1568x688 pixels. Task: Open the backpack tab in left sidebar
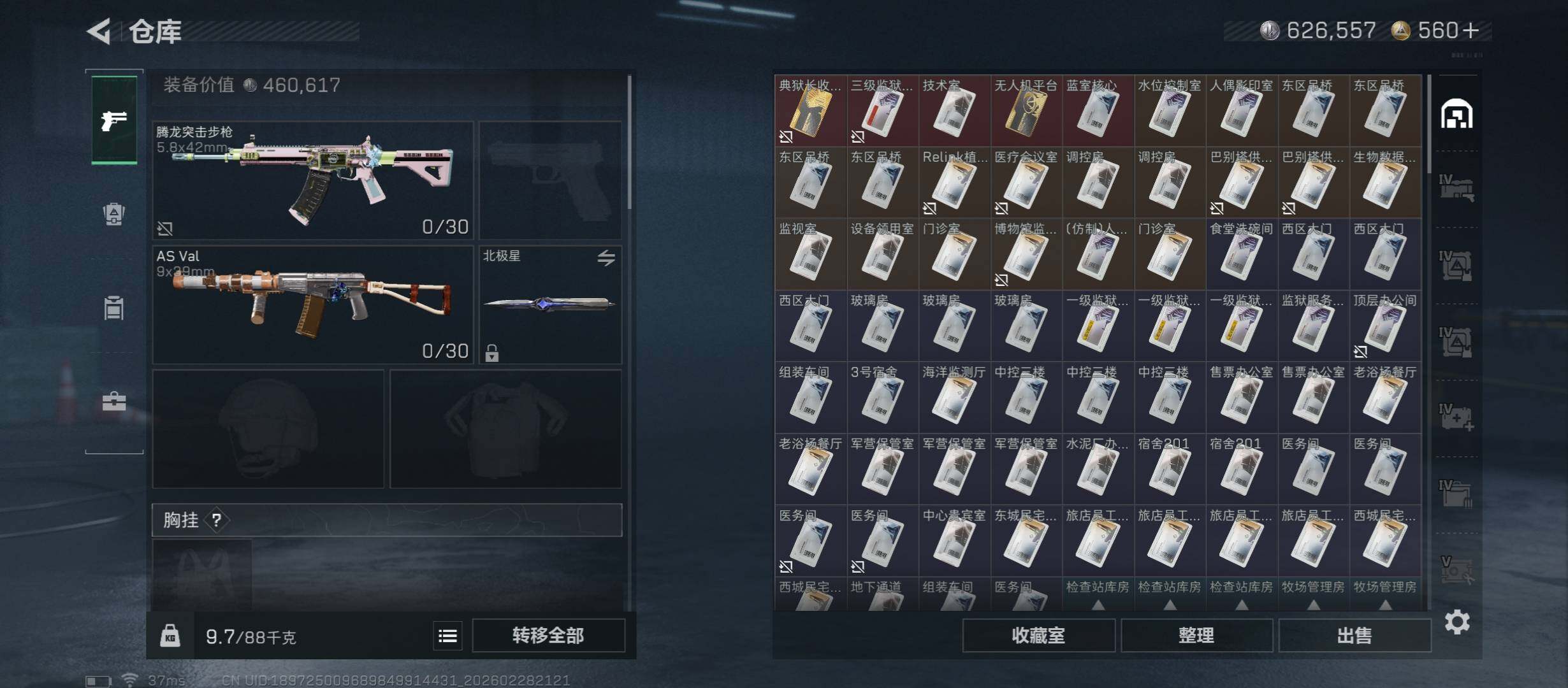113,214
